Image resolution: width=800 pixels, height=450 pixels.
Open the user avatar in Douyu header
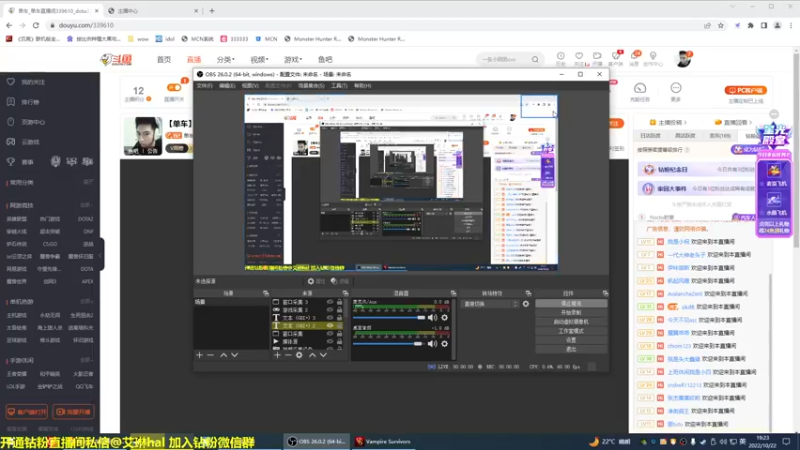coord(683,59)
